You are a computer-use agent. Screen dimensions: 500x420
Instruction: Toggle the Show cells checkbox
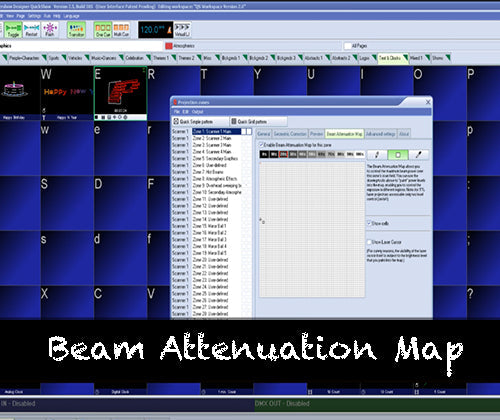pos(369,223)
